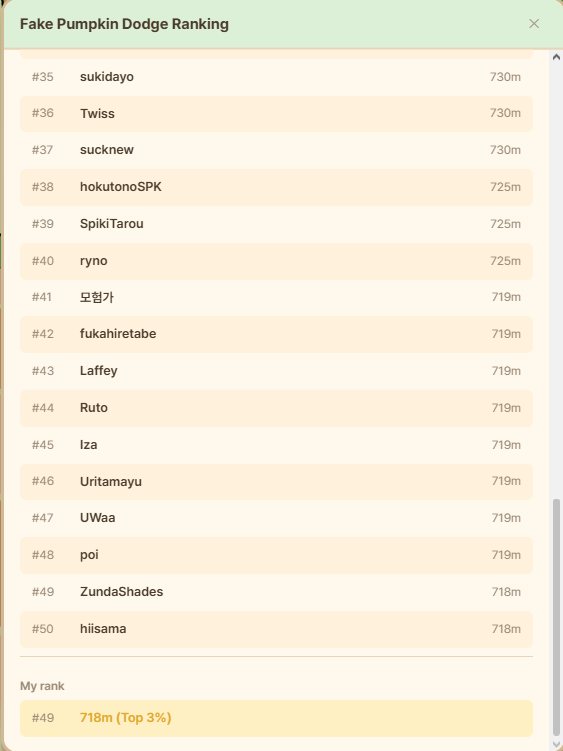The image size is (563, 751).
Task: Select the ryno ranking row
Action: click(276, 261)
